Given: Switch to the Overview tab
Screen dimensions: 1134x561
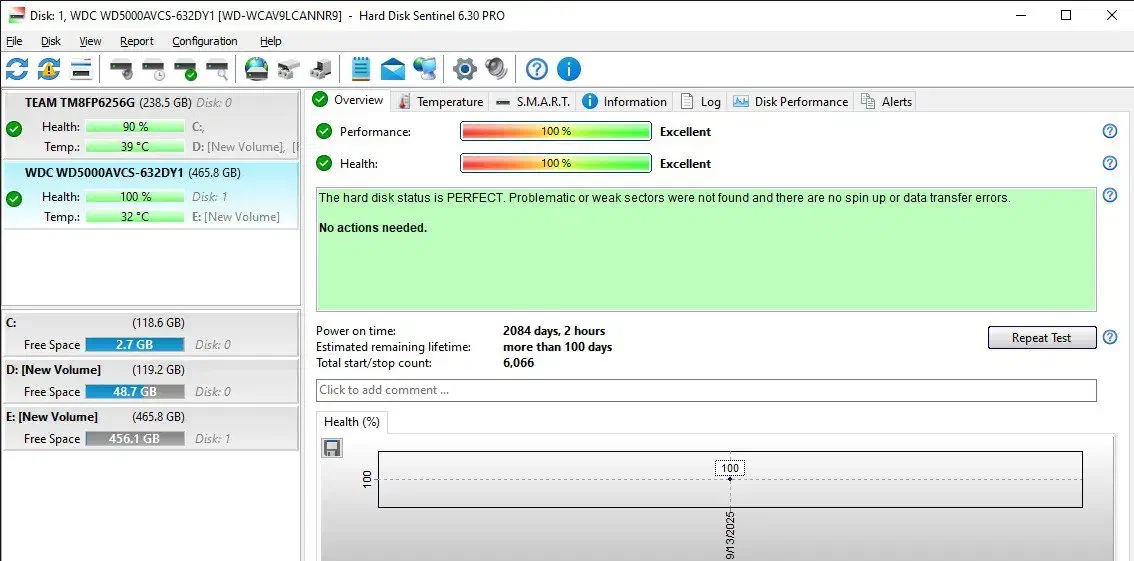Looking at the screenshot, I should click(x=350, y=100).
